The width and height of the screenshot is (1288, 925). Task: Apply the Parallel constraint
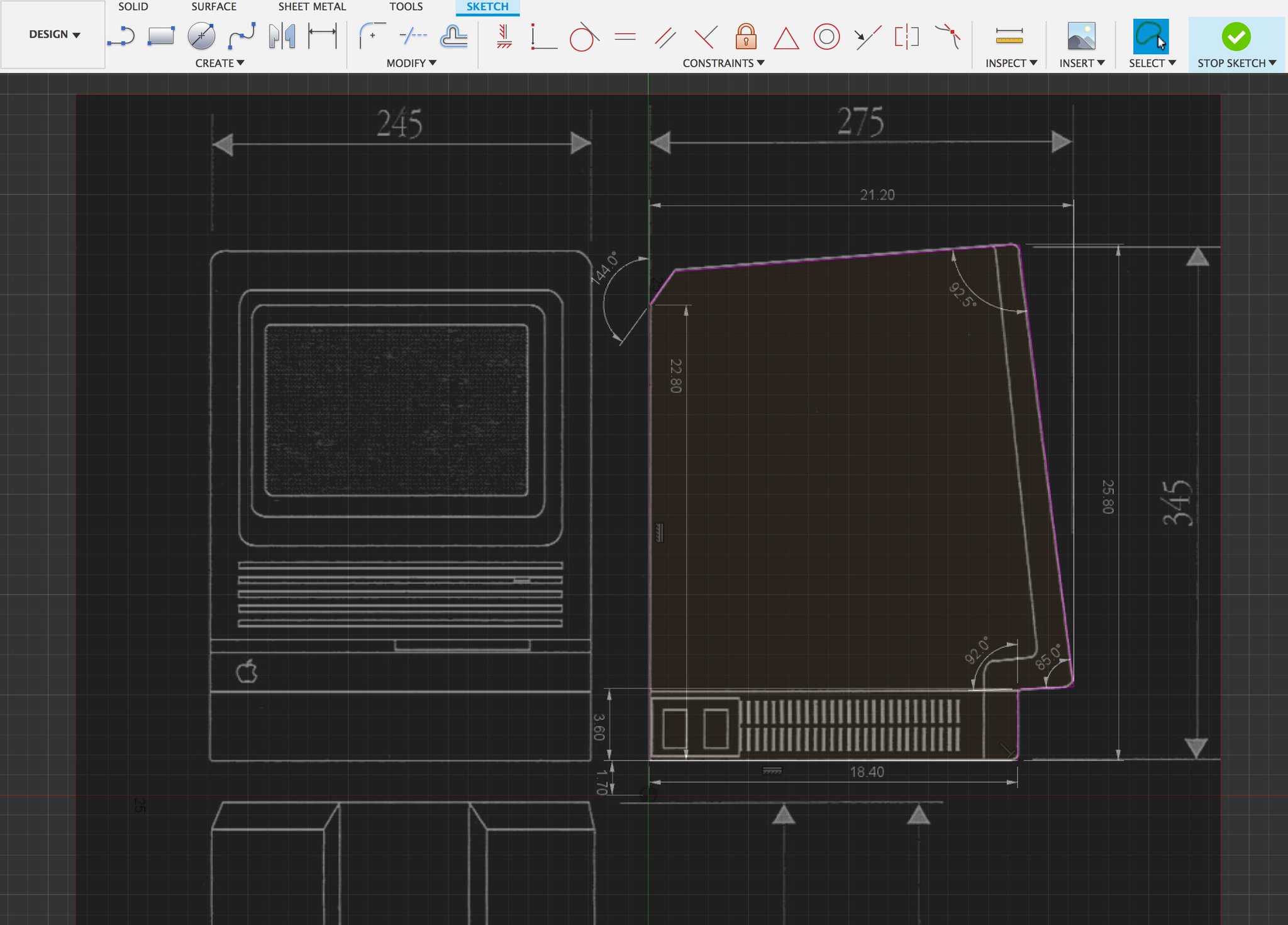point(665,37)
